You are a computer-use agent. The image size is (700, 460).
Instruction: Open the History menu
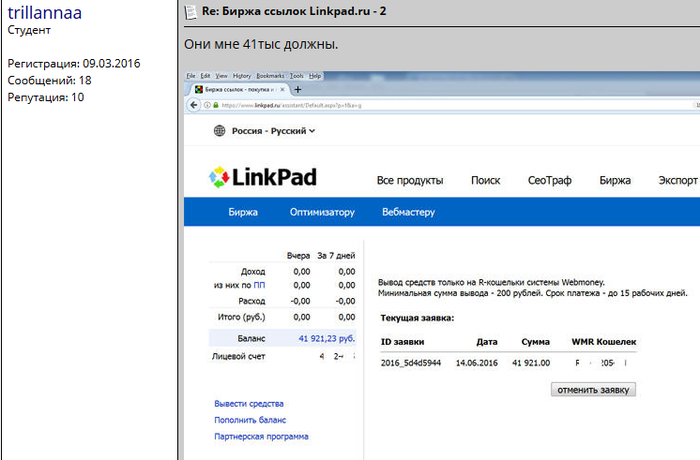pyautogui.click(x=241, y=76)
